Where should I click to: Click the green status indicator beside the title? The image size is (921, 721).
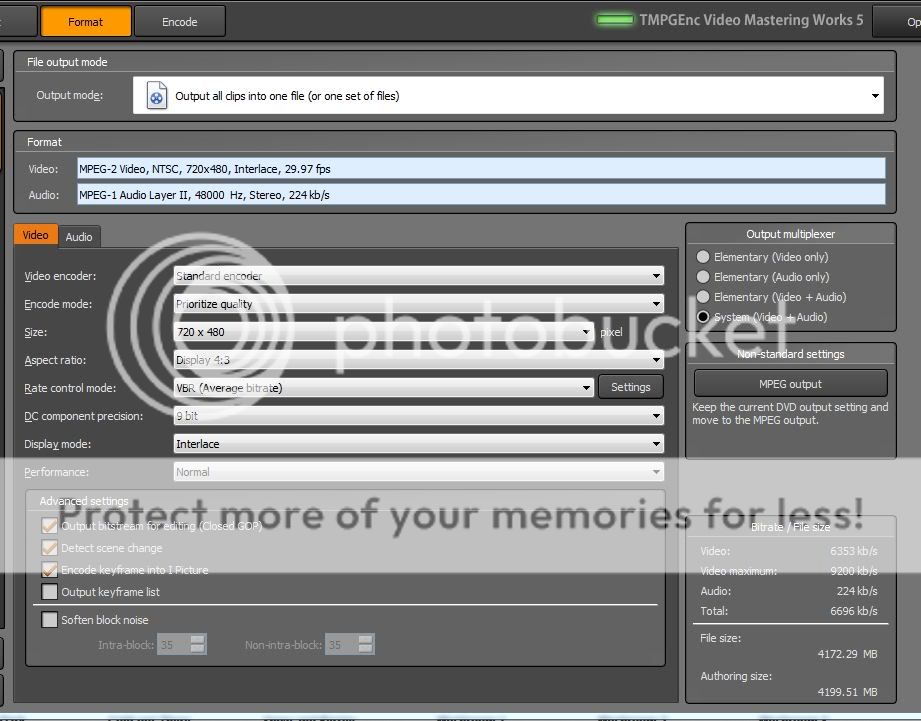pyautogui.click(x=615, y=20)
